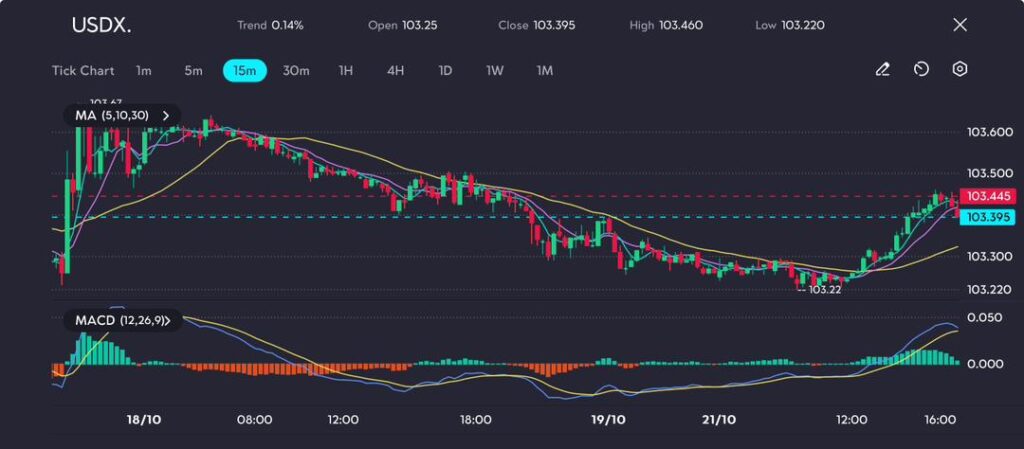The image size is (1024, 449).
Task: Close the USDX chart panel
Action: click(x=960, y=25)
